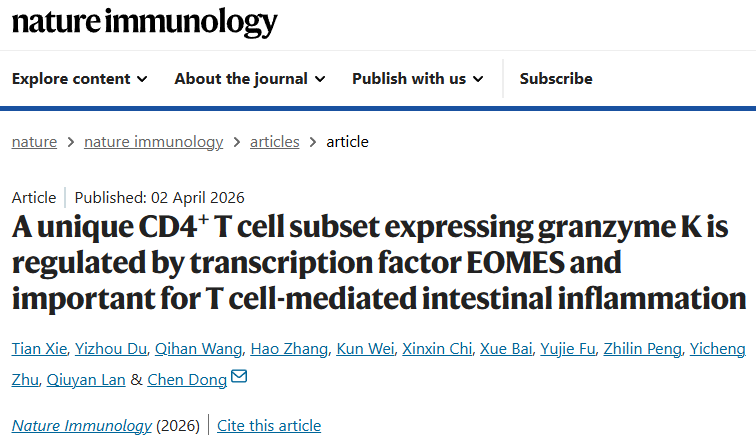Viewport: 756px width, 445px height.
Task: Open author Kun Wei link
Action: [x=365, y=349]
